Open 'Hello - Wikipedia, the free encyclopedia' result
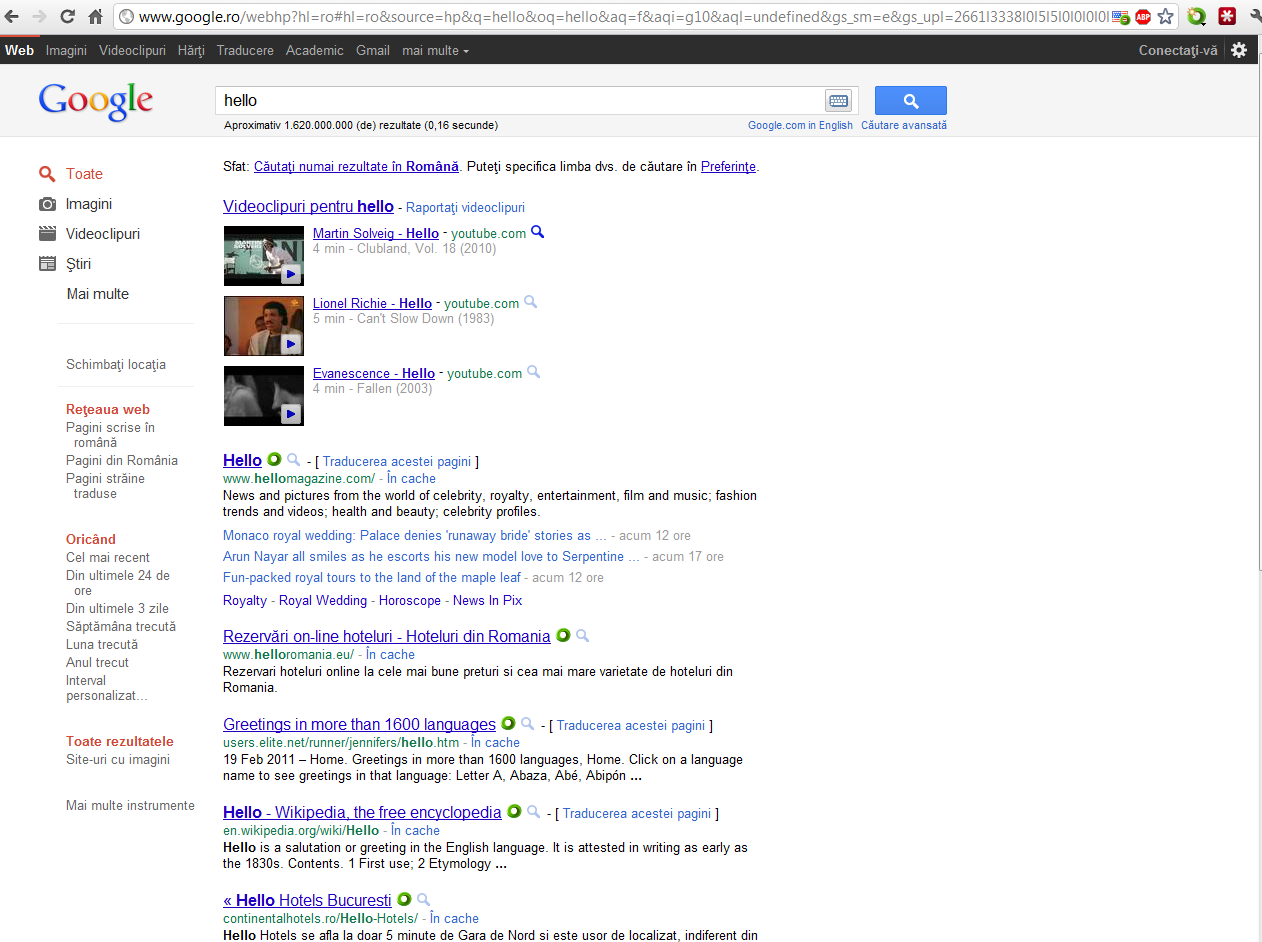 362,812
